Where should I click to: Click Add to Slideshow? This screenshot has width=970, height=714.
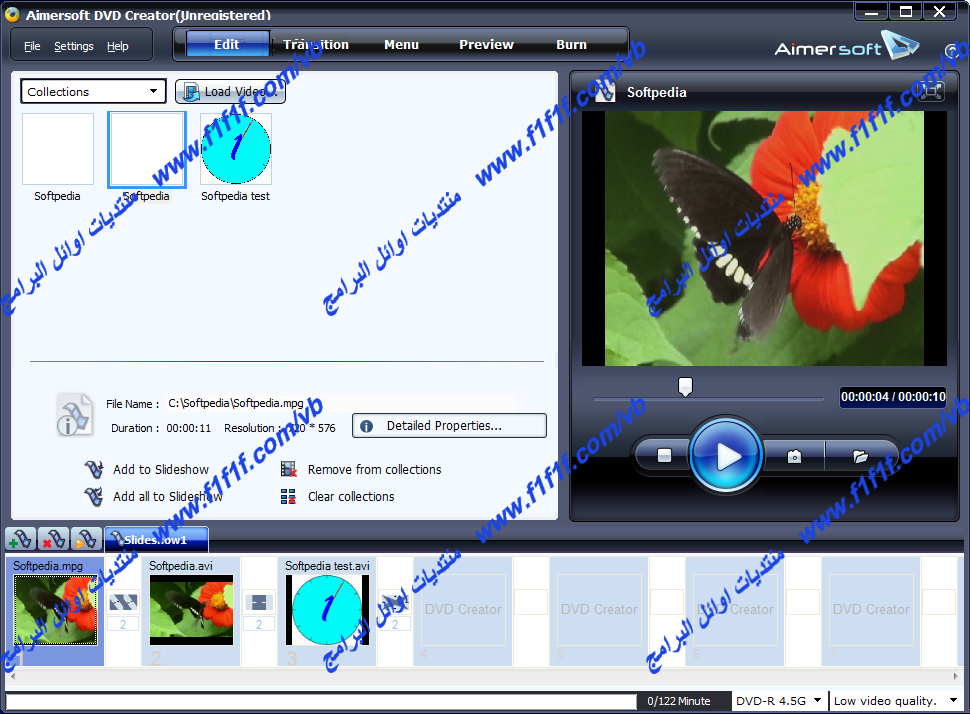[160, 469]
